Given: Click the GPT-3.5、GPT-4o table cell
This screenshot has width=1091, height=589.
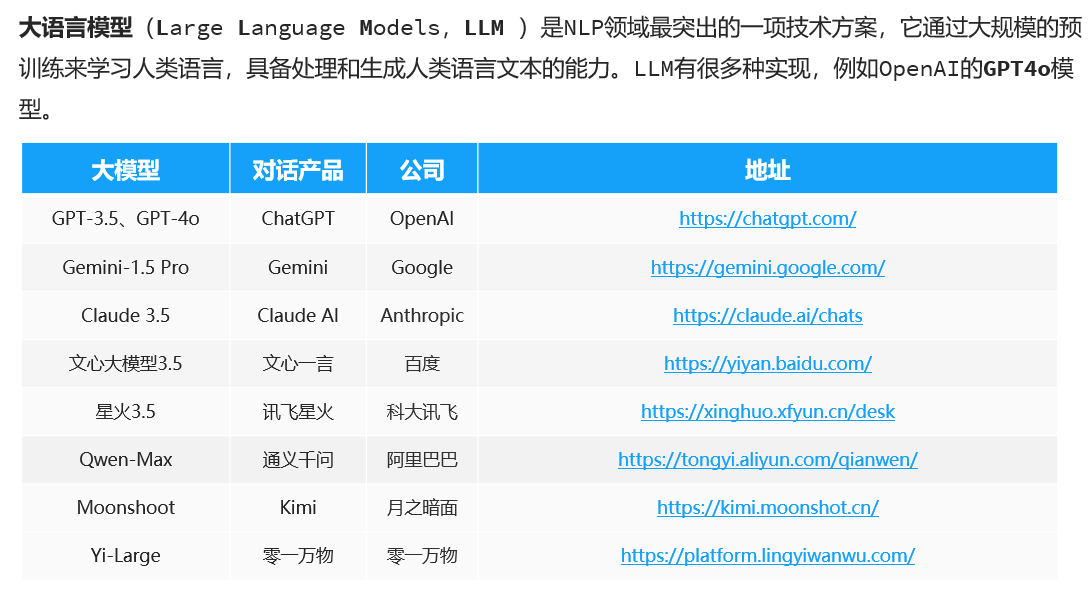Looking at the screenshot, I should tap(126, 218).
